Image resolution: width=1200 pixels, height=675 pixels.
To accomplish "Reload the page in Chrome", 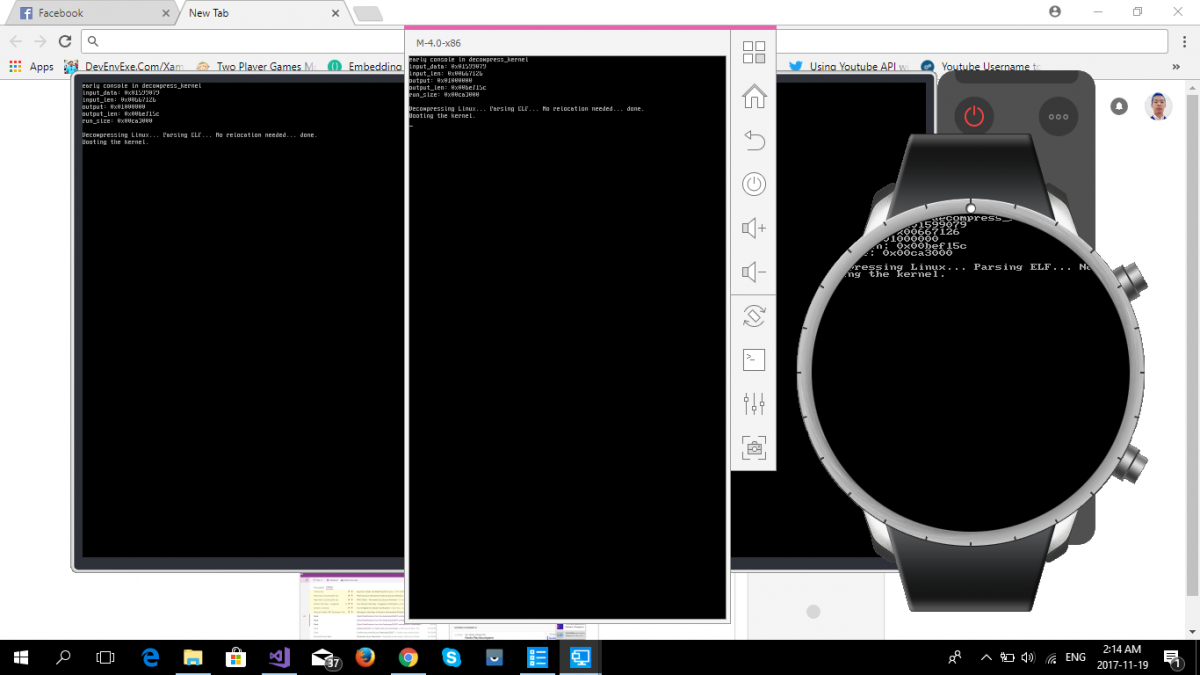I will [x=65, y=41].
